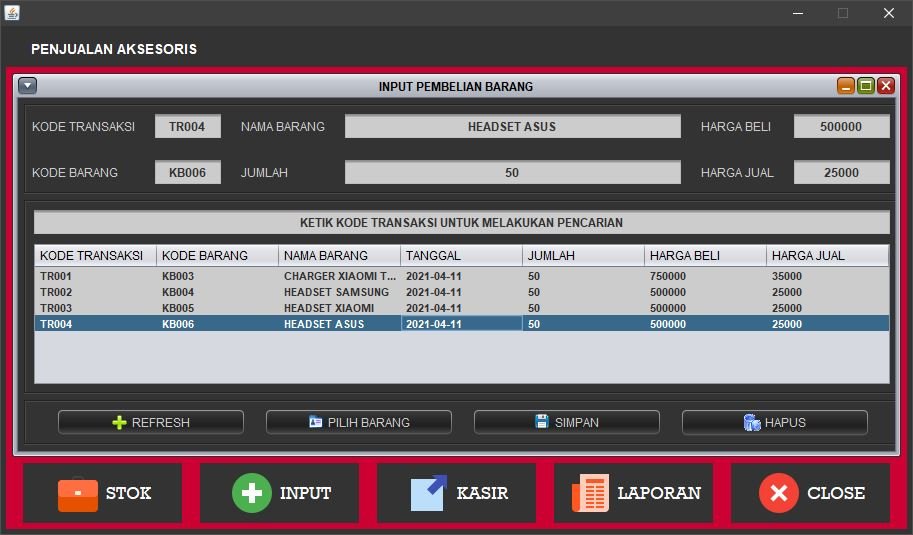Minimize the Input Pembelian Barang frame
The image size is (913, 535).
(x=846, y=86)
